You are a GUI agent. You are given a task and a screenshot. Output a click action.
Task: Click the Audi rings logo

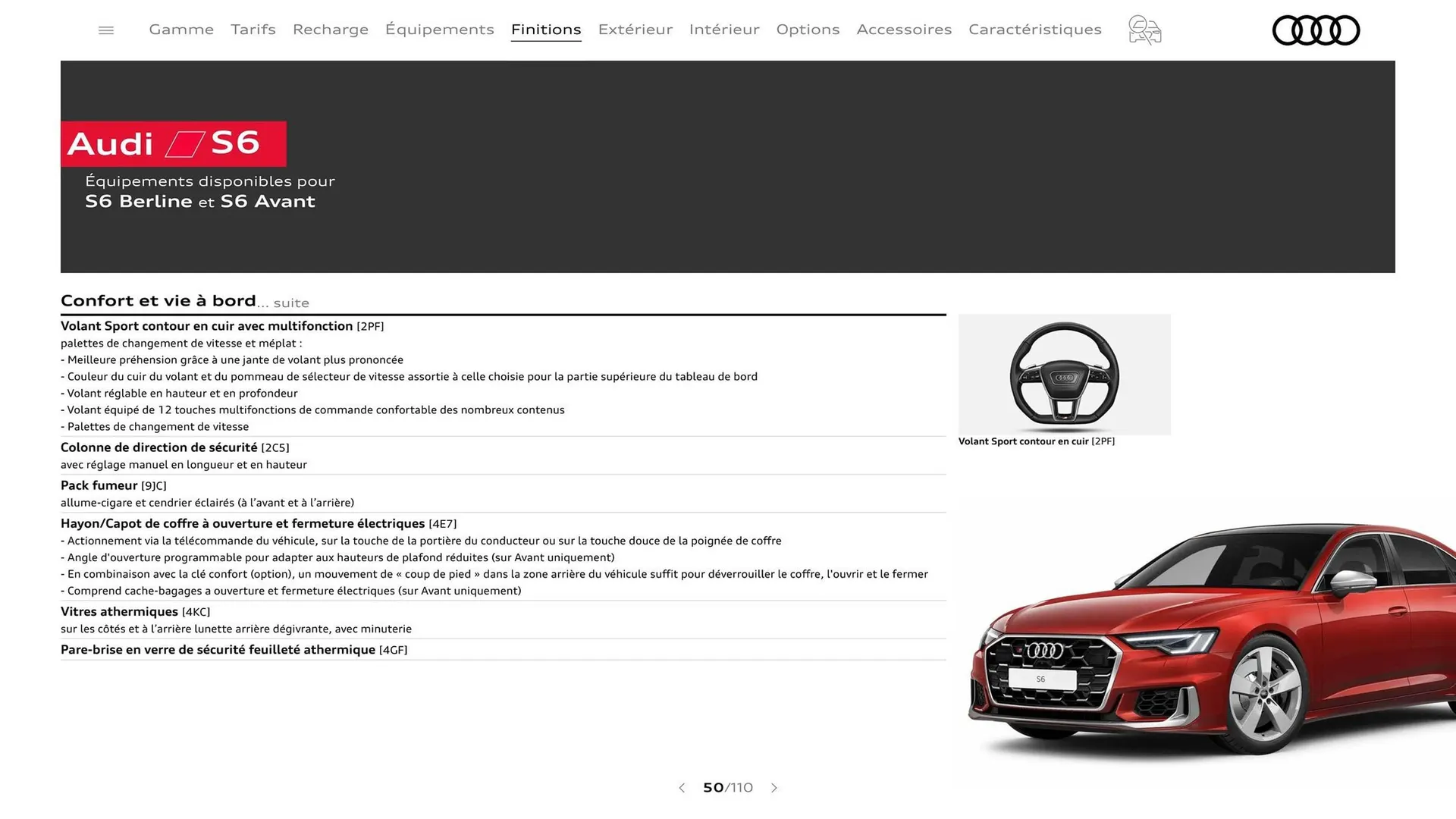[1316, 30]
